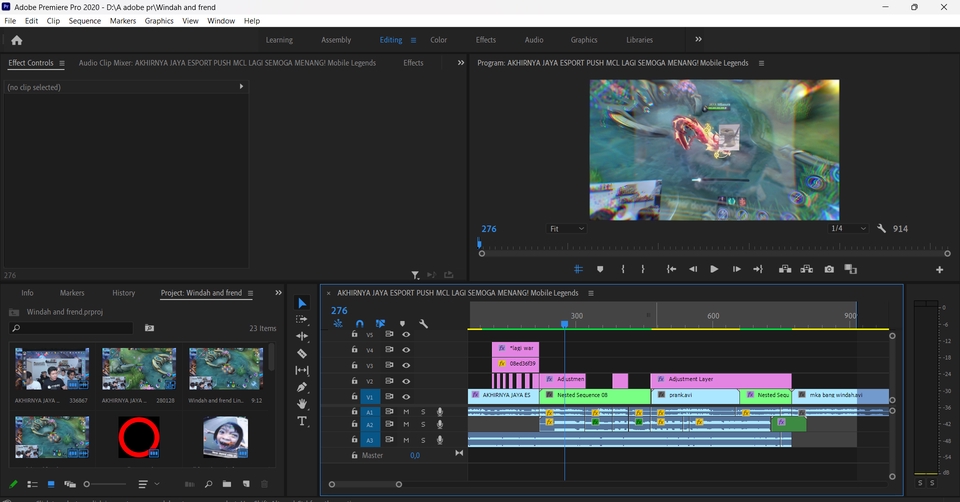Screen dimensions: 960x502
Task: Click Mark In button
Action: pyautogui.click(x=623, y=269)
